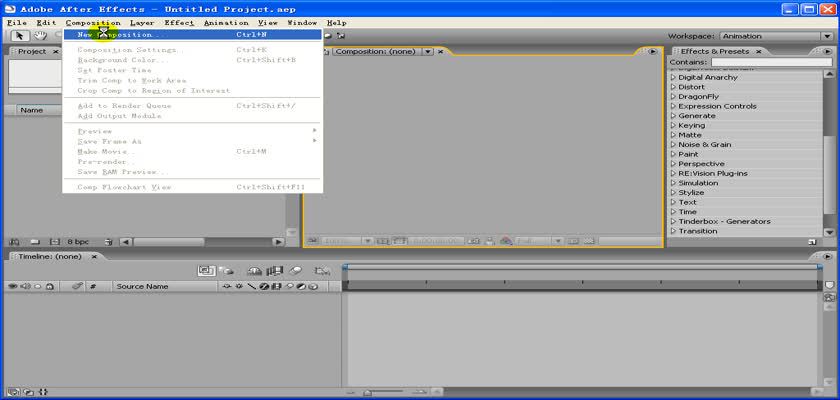Image resolution: width=840 pixels, height=400 pixels.
Task: Click the Contains search field
Action: [771, 63]
